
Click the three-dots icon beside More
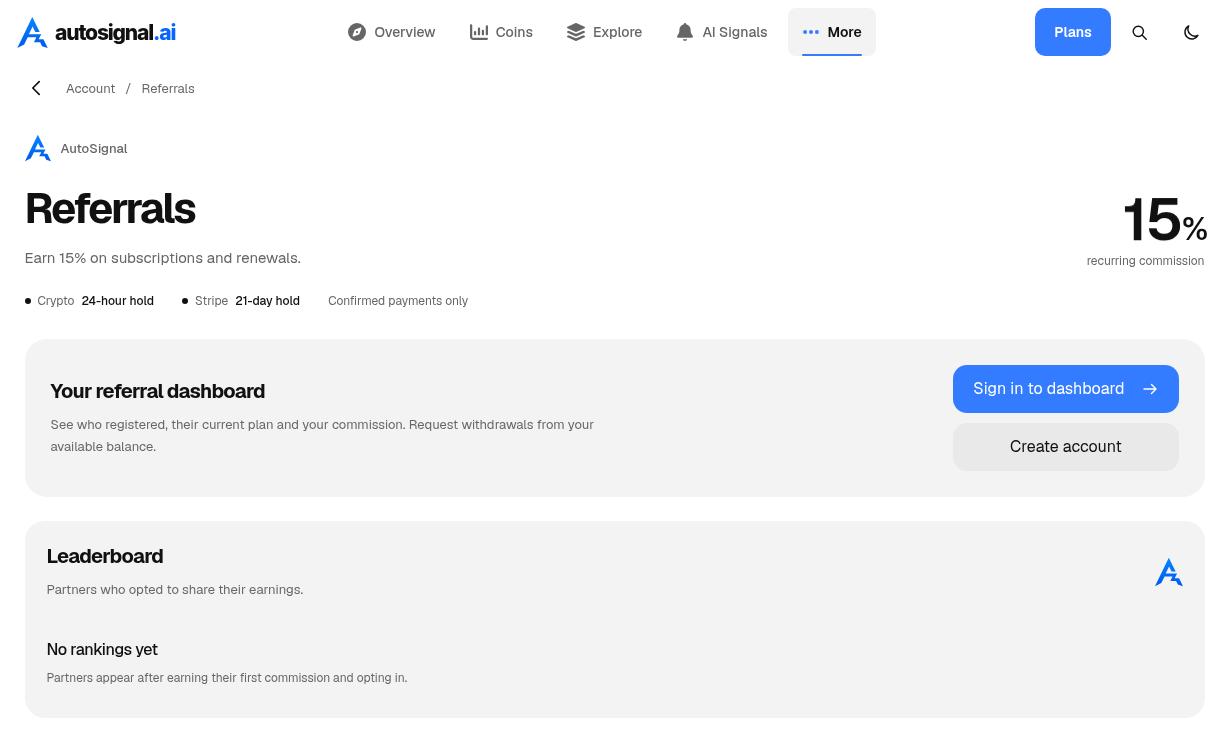(x=811, y=32)
